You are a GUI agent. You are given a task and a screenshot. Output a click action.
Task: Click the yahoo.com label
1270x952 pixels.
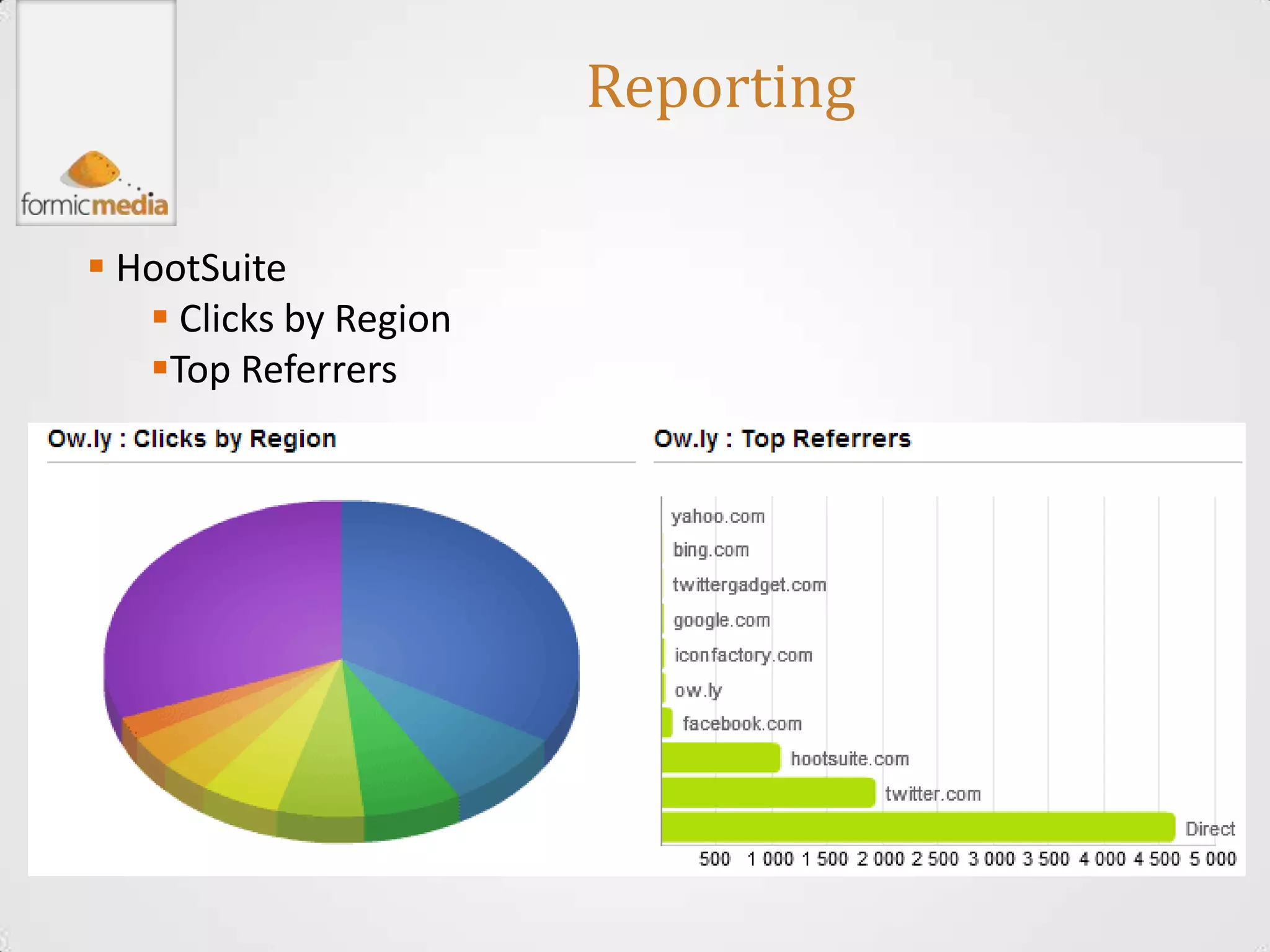(718, 516)
